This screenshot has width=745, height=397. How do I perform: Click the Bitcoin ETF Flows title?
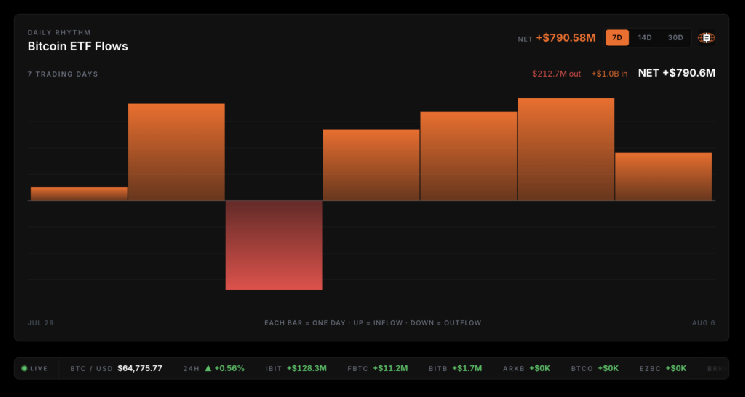[x=78, y=46]
